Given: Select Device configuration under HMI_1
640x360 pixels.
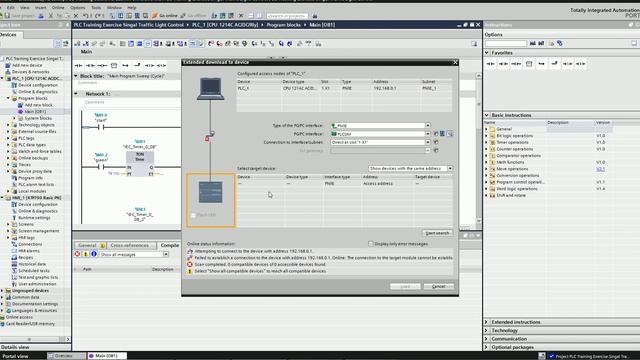Looking at the screenshot, I should 38,204.
